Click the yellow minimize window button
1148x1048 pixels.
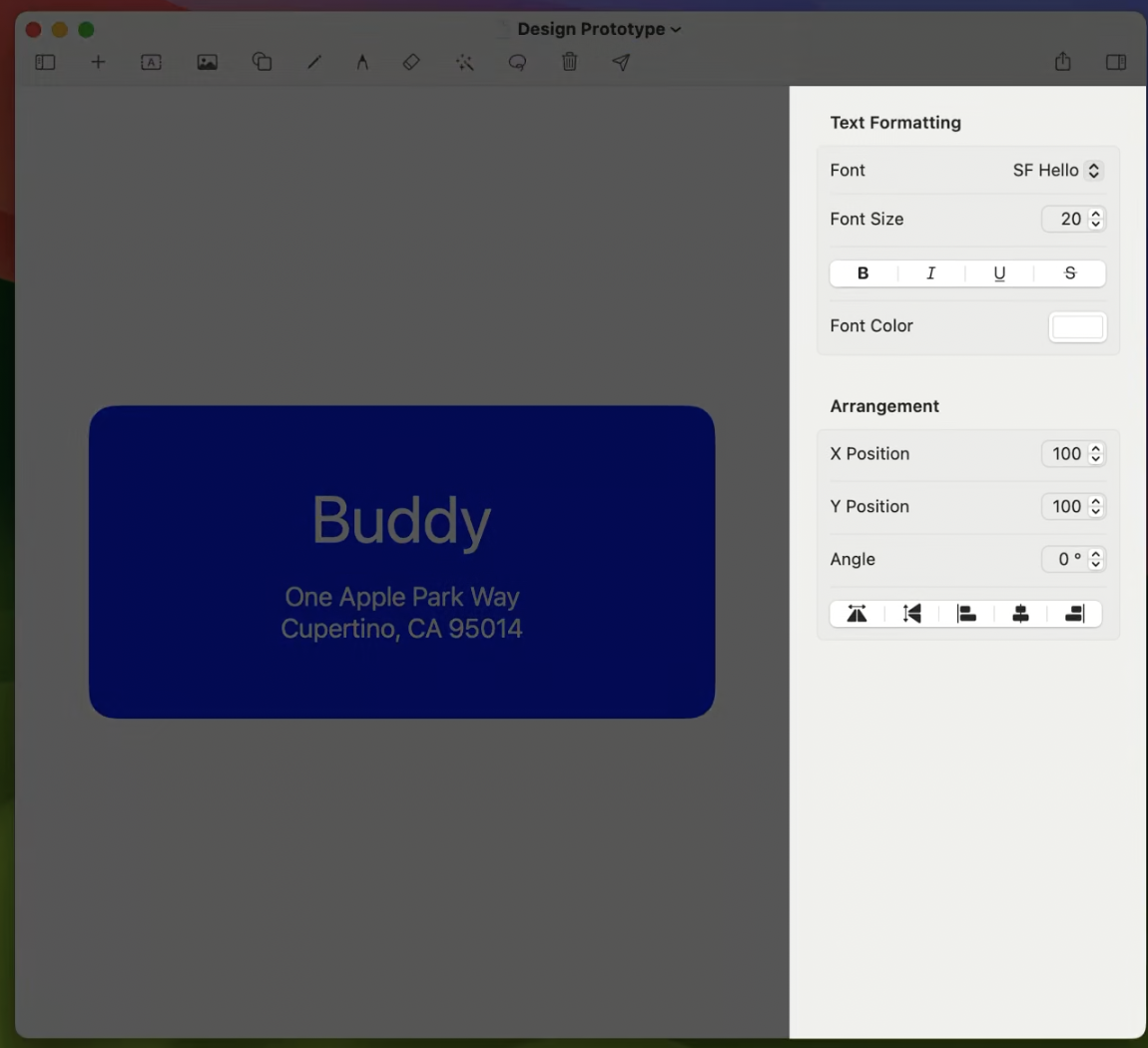pos(59,29)
